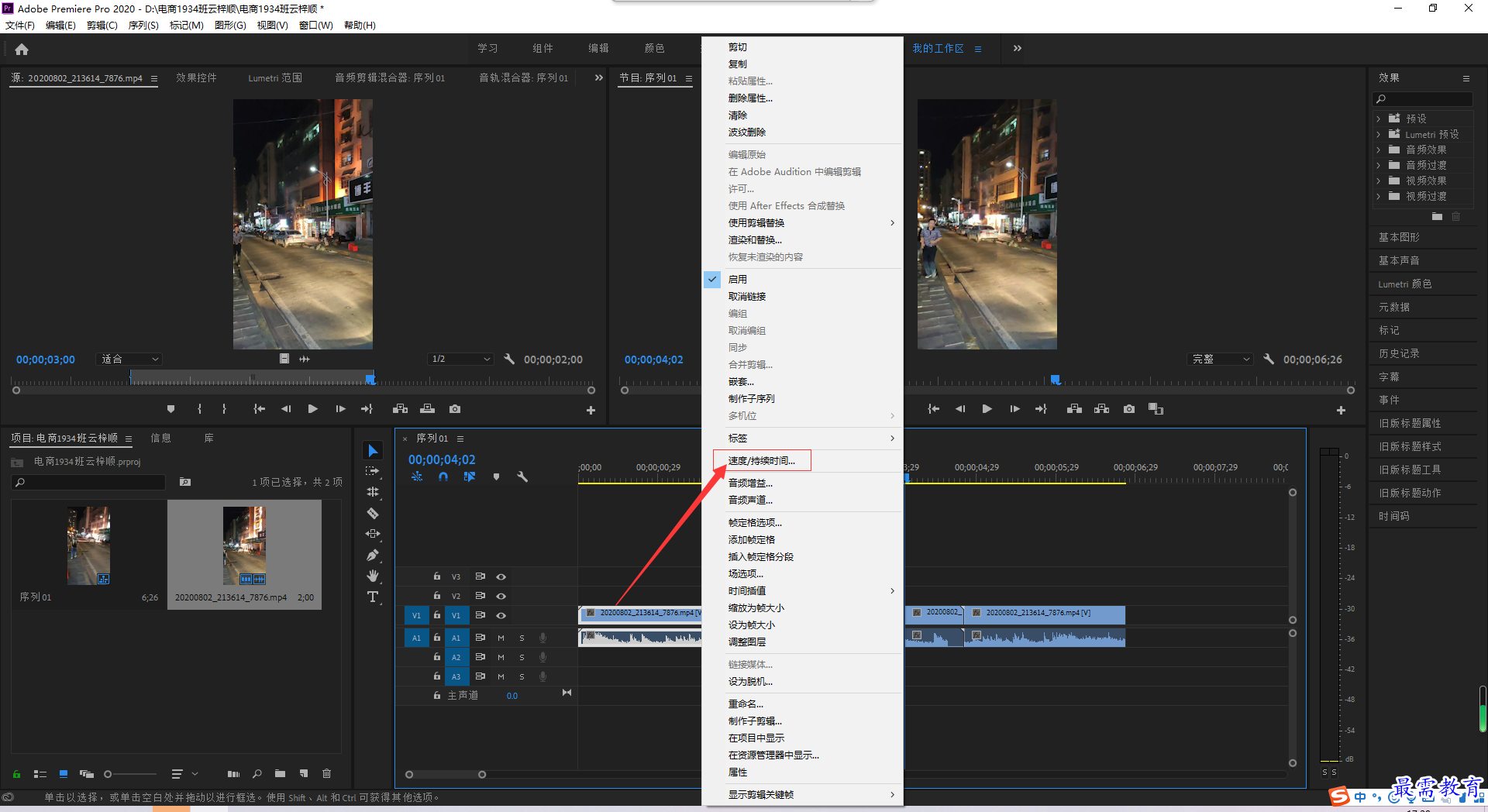Viewport: 1488px width, 812px height.
Task: Open source monitor 1/2 resolution dropdown
Action: click(x=460, y=359)
